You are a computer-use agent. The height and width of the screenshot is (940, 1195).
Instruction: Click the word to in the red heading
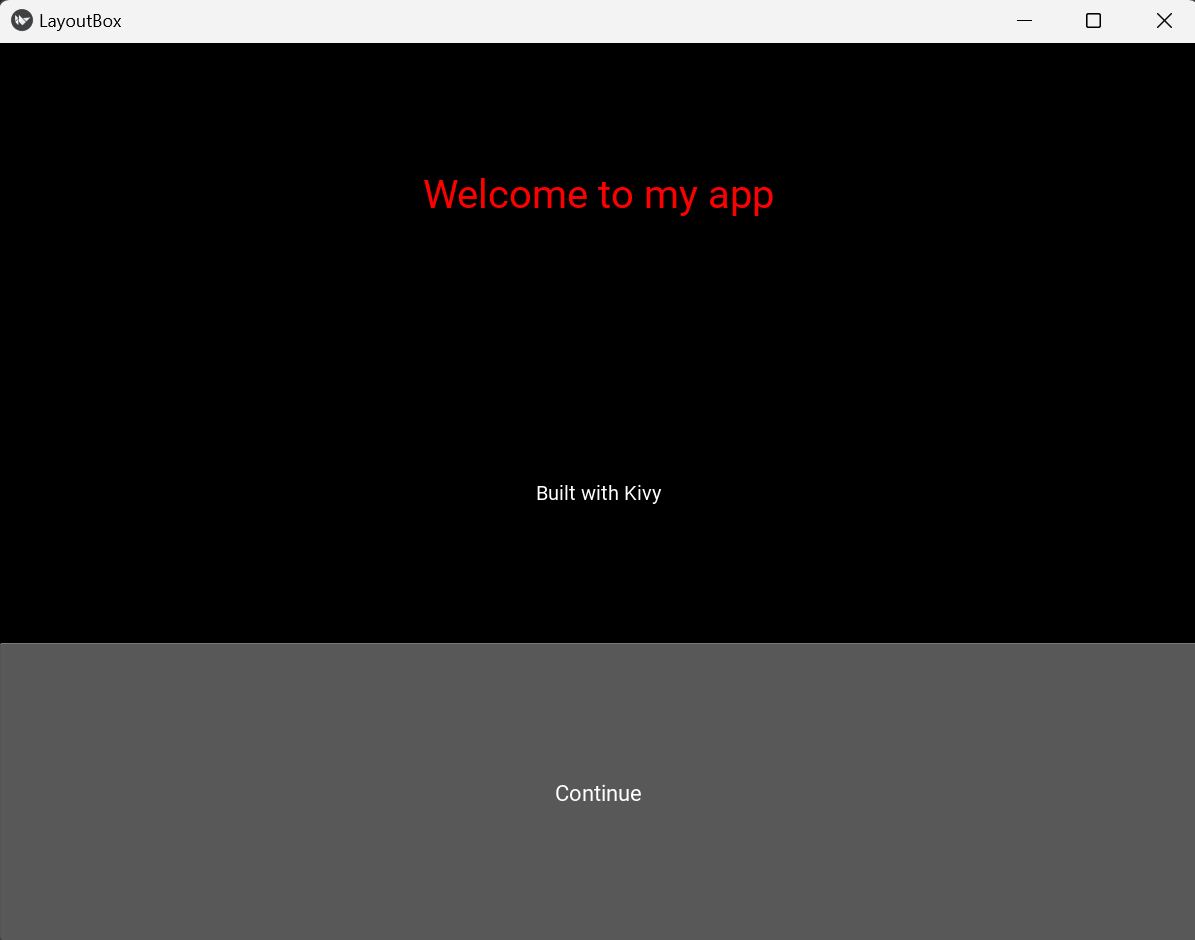coord(616,194)
